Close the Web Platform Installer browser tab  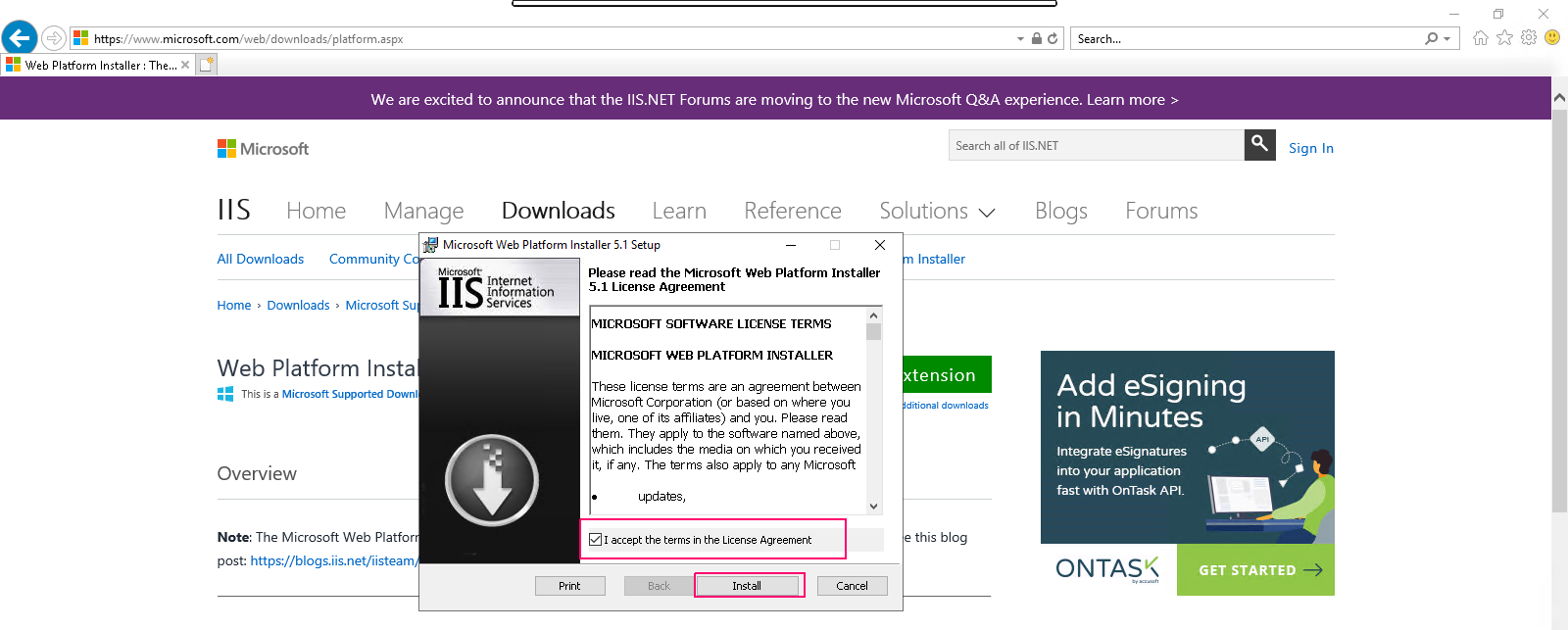pos(185,65)
